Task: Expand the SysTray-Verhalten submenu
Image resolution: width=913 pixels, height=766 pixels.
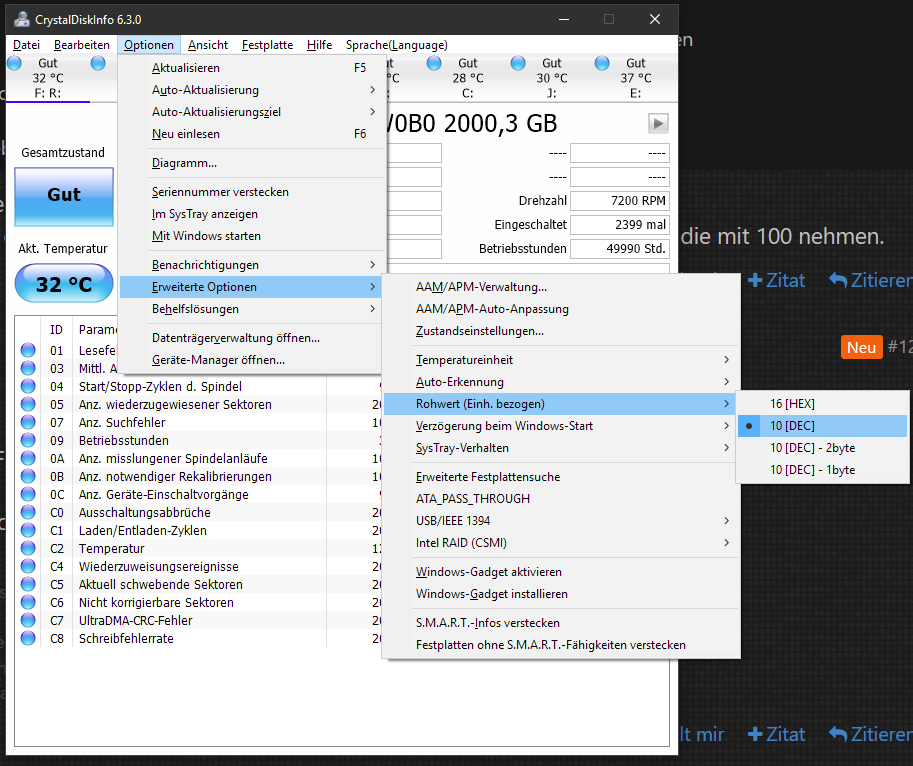Action: (x=561, y=448)
